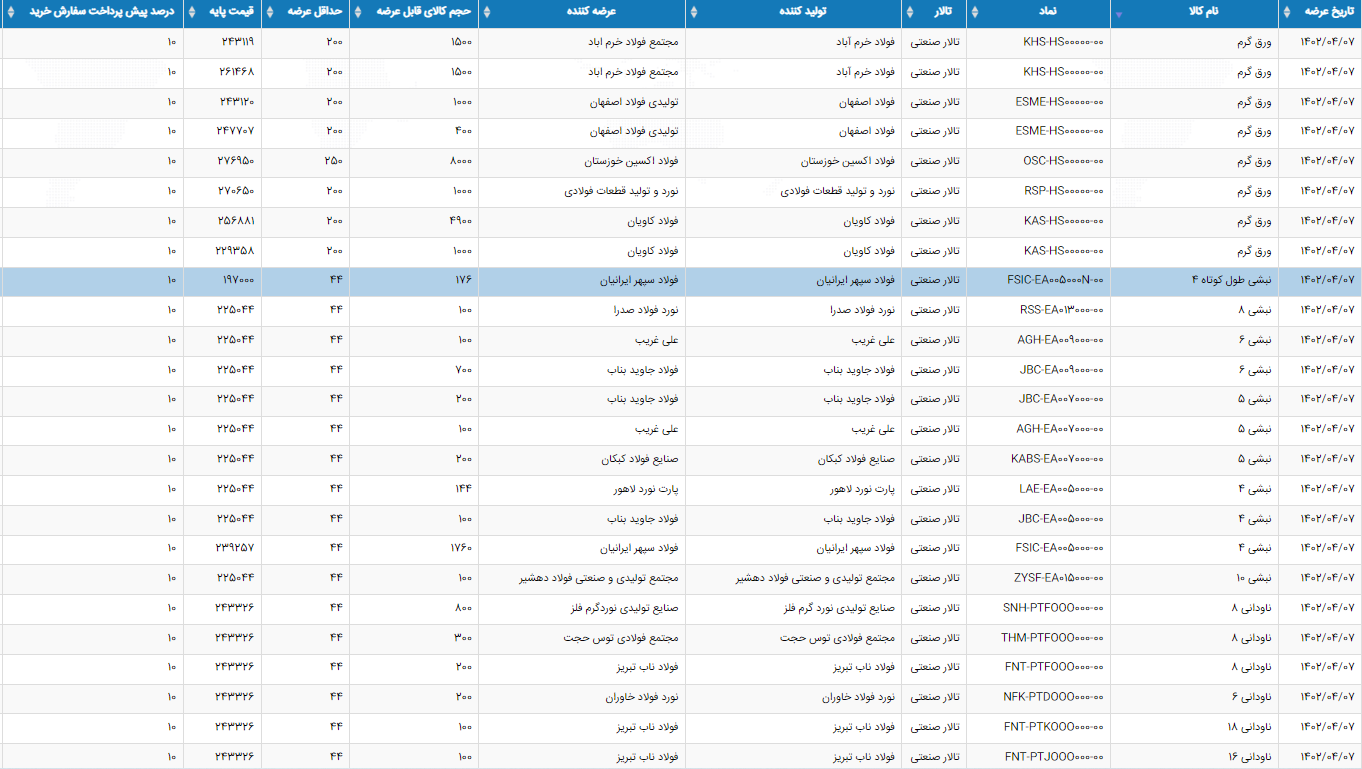The height and width of the screenshot is (769, 1362).
Task: Sort by 'عرضه کننده' using its arrow icon
Action: (486, 14)
